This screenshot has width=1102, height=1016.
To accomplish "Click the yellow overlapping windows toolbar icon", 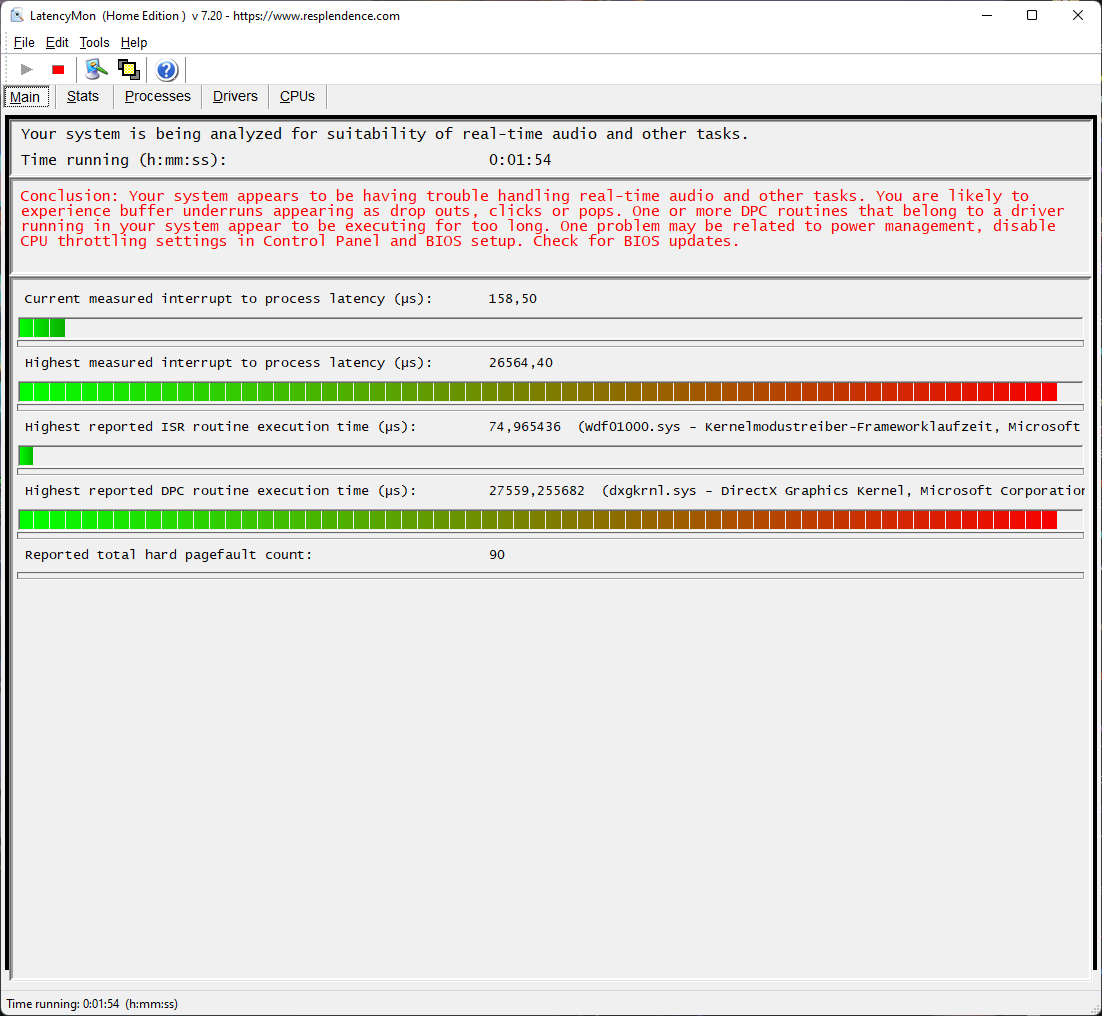I will [x=129, y=70].
